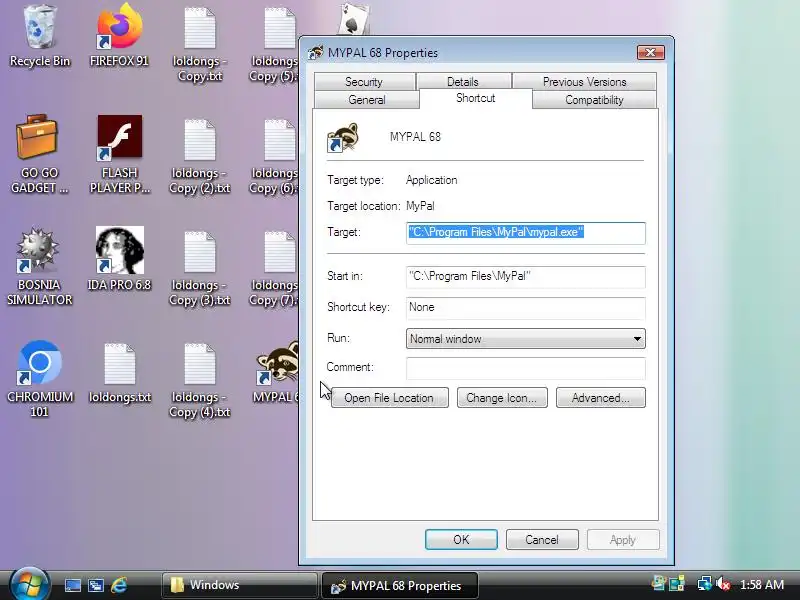Switch to the Details tab

pyautogui.click(x=463, y=82)
